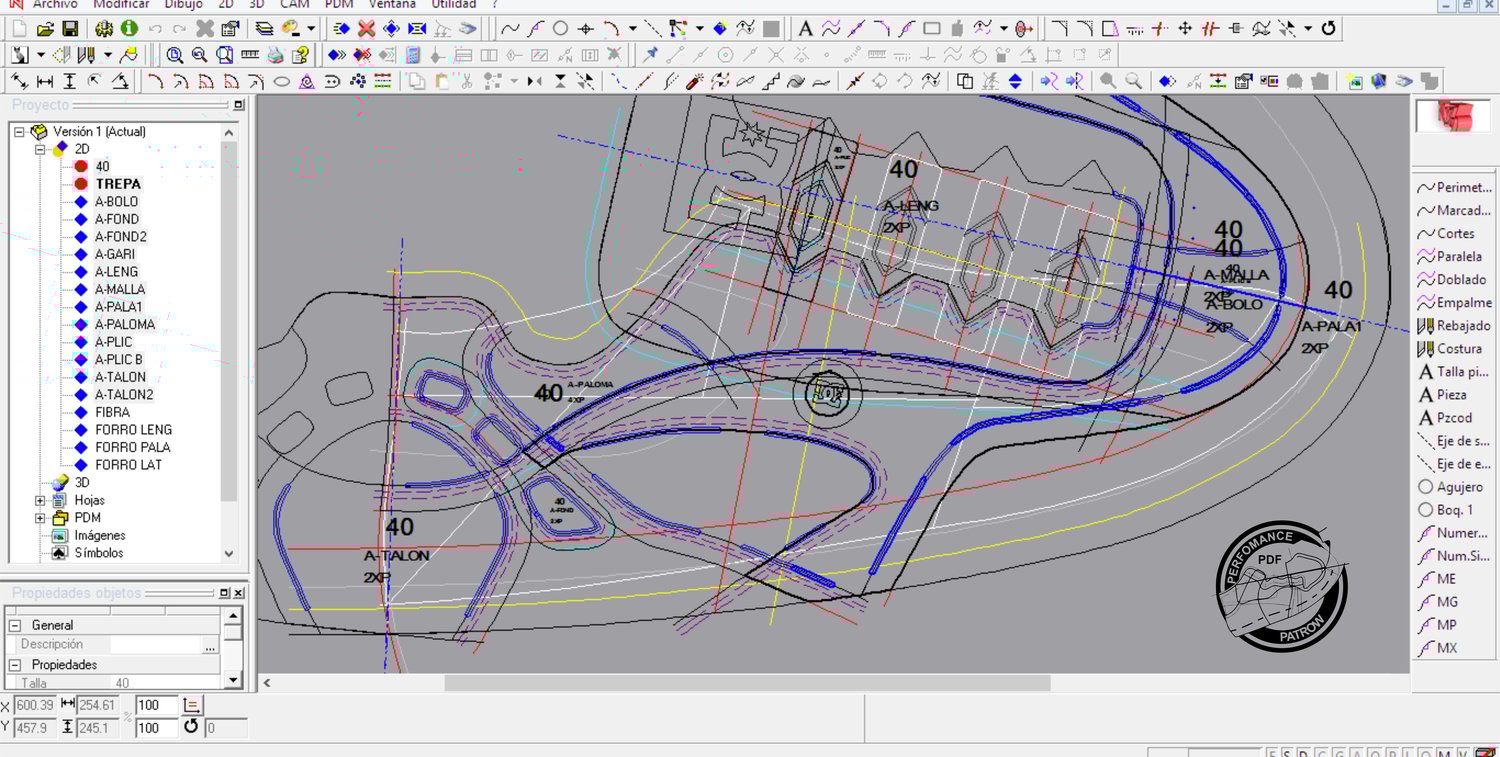Click the Descripción ellipsis button

pyautogui.click(x=210, y=646)
